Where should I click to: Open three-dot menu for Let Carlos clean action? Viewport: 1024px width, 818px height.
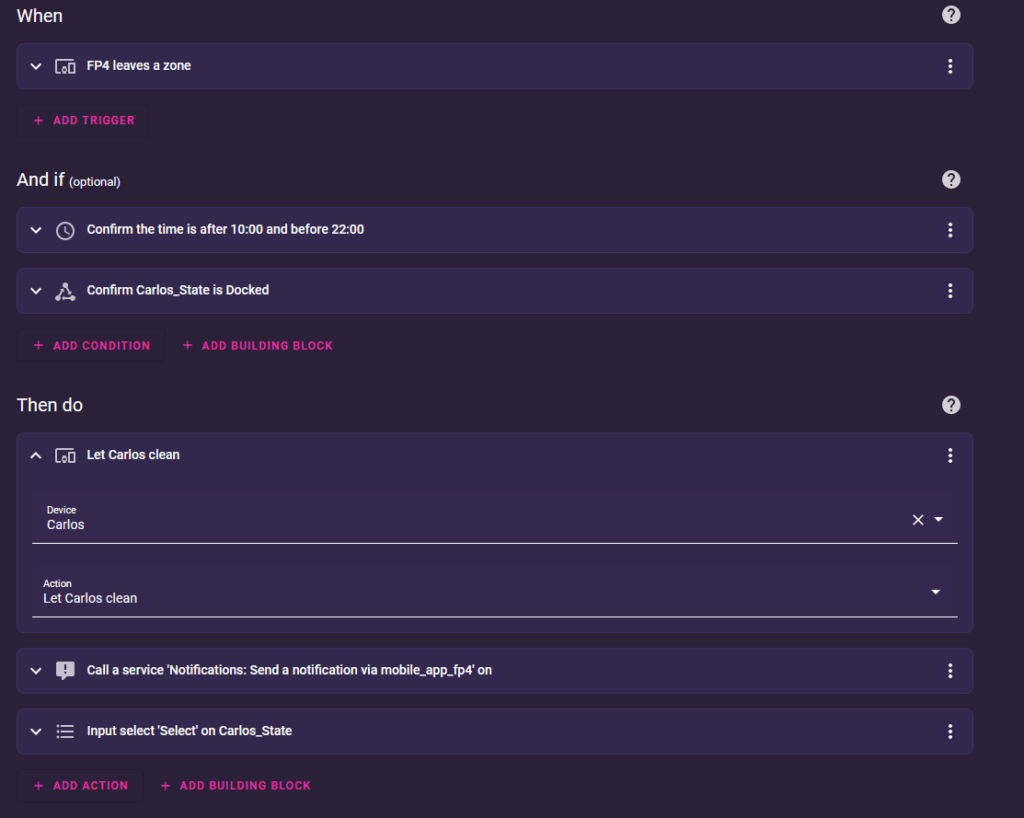[949, 455]
